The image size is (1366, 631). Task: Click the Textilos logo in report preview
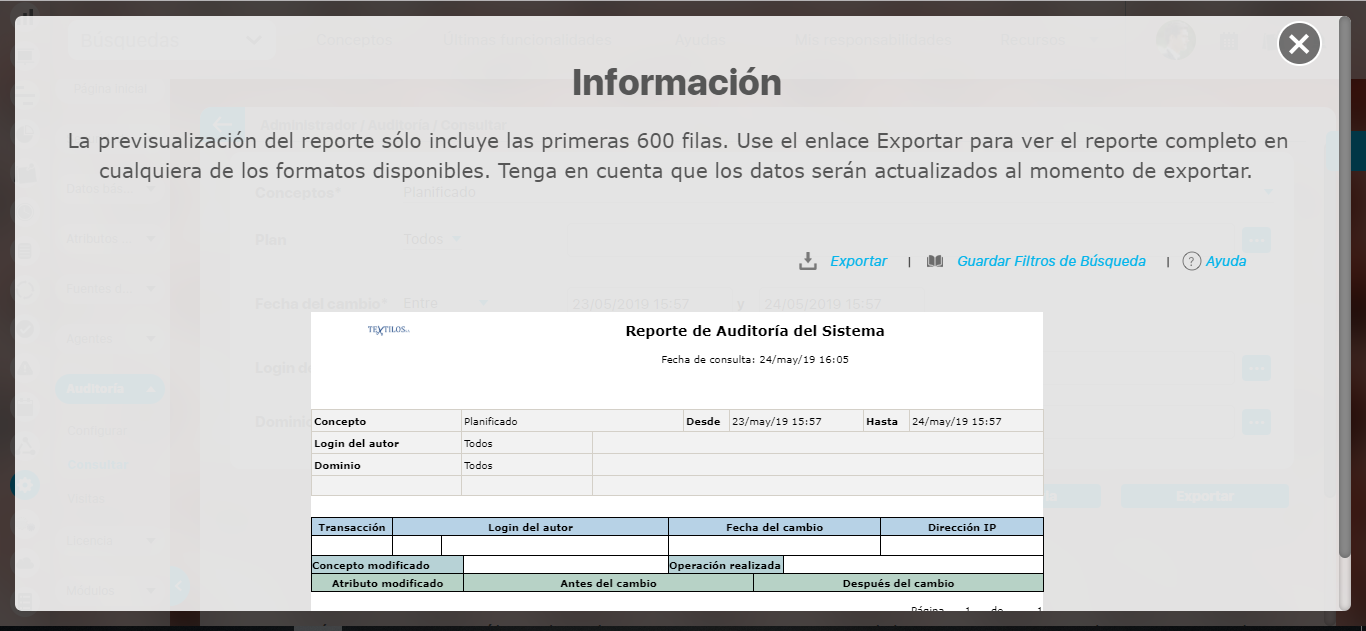[x=389, y=330]
